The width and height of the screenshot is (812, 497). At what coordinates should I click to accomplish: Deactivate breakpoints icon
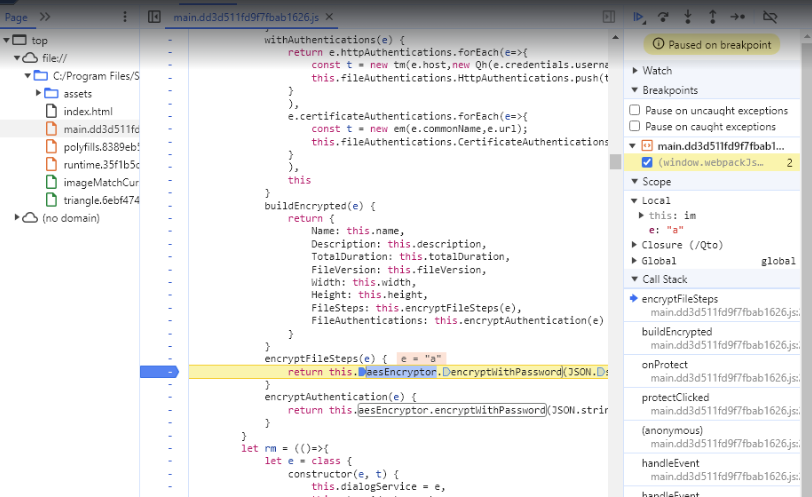[x=770, y=17]
